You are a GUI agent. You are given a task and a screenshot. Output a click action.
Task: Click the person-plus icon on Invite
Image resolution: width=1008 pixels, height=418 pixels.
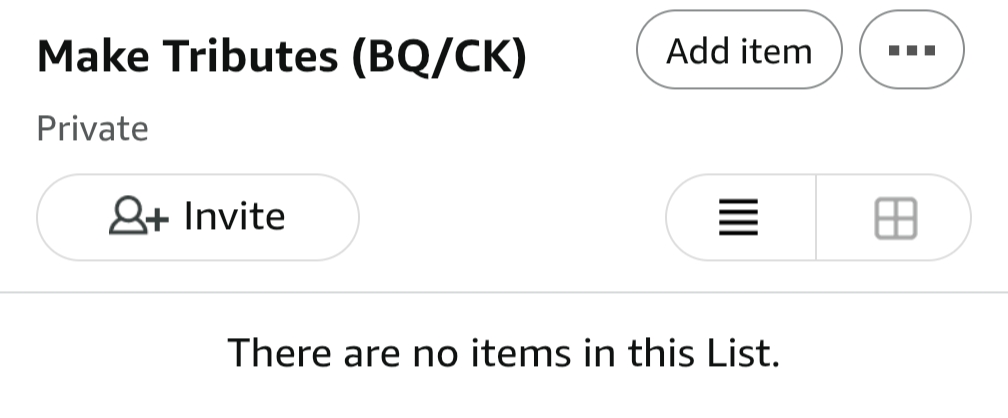pos(139,217)
